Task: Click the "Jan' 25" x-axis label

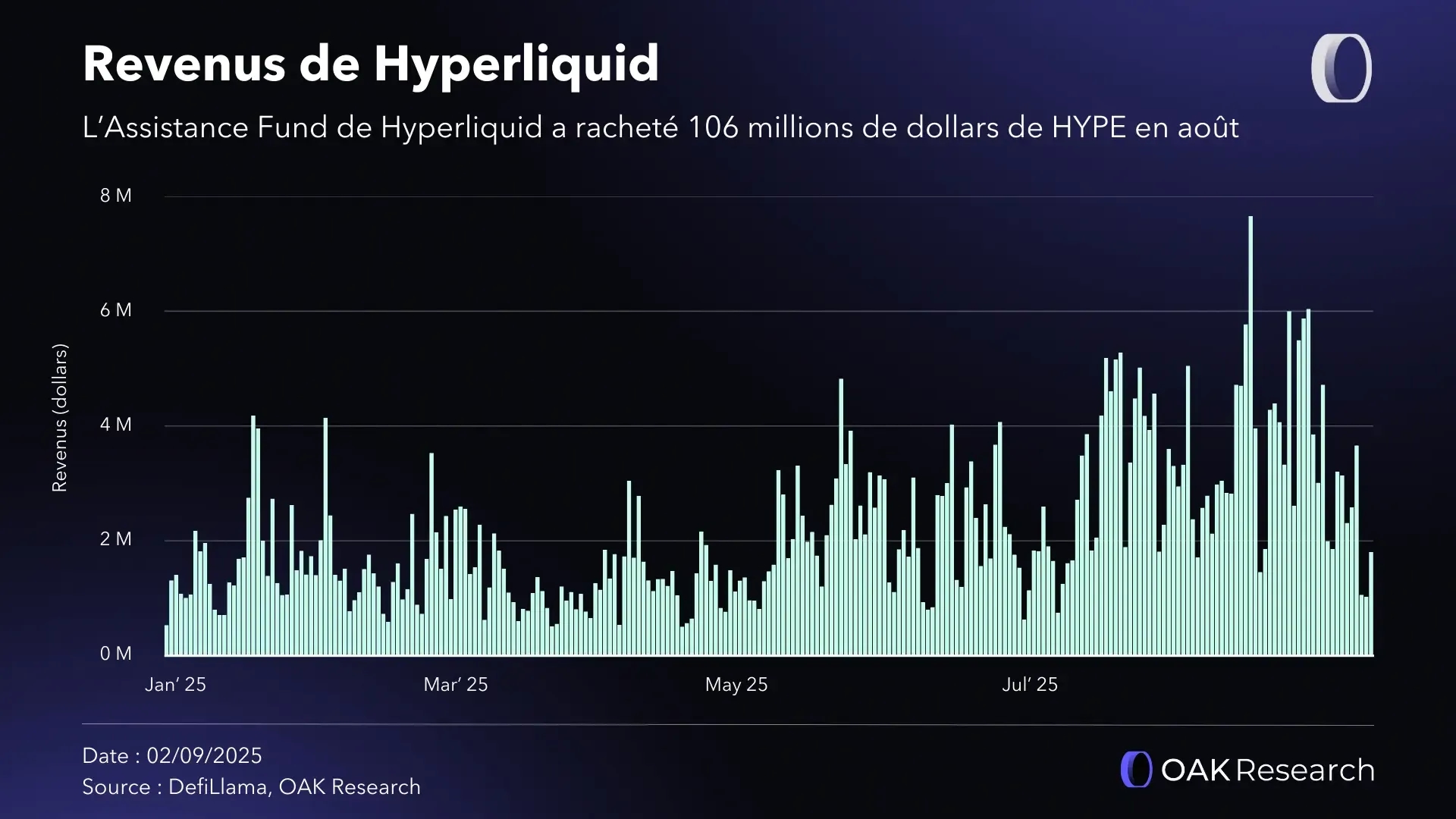Action: click(x=175, y=685)
